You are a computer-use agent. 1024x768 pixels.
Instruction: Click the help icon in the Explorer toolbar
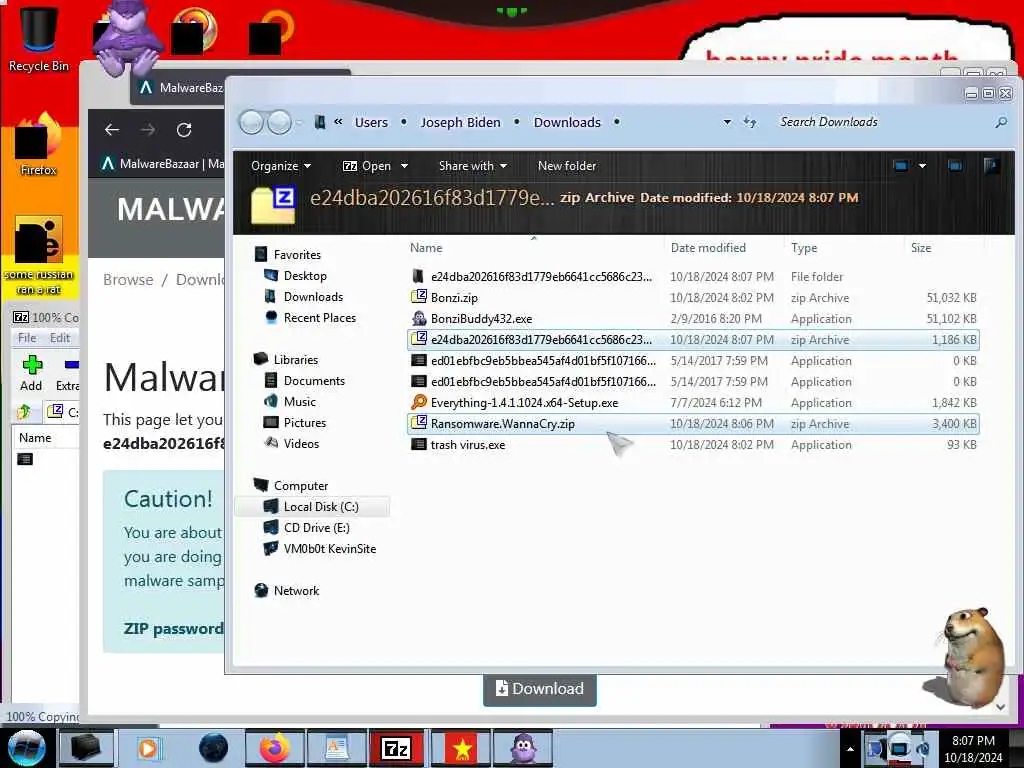(x=991, y=166)
